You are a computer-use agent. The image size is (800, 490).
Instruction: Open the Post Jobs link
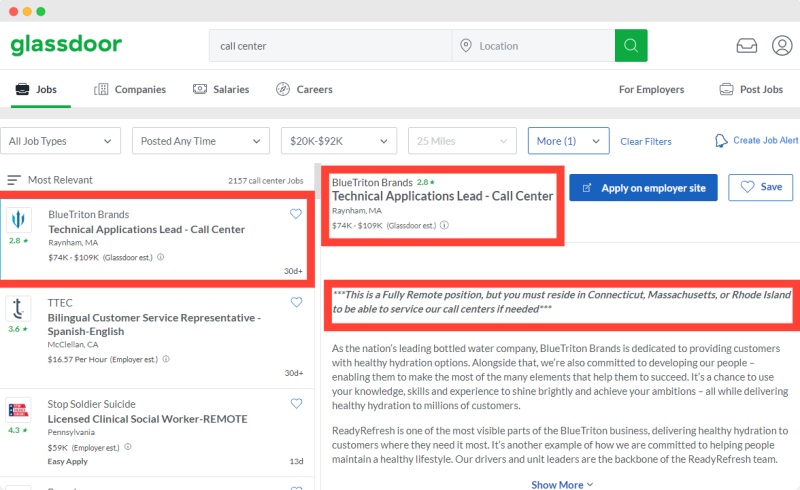(x=751, y=89)
